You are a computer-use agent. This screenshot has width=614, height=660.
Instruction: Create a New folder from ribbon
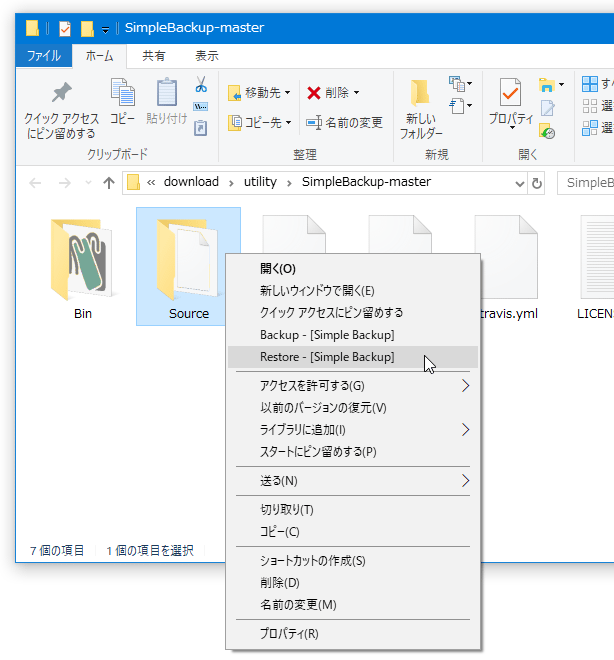pos(420,109)
